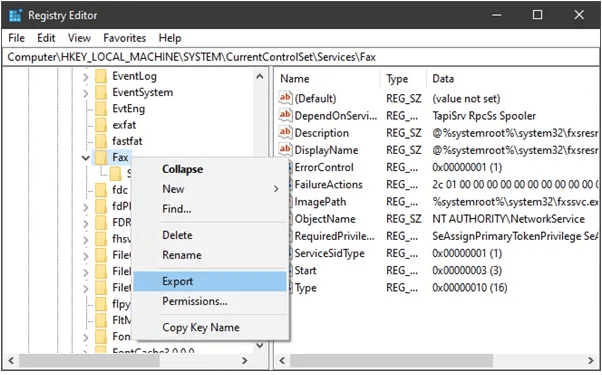Select the fastfat key label
The height and width of the screenshot is (375, 602).
pos(127,141)
